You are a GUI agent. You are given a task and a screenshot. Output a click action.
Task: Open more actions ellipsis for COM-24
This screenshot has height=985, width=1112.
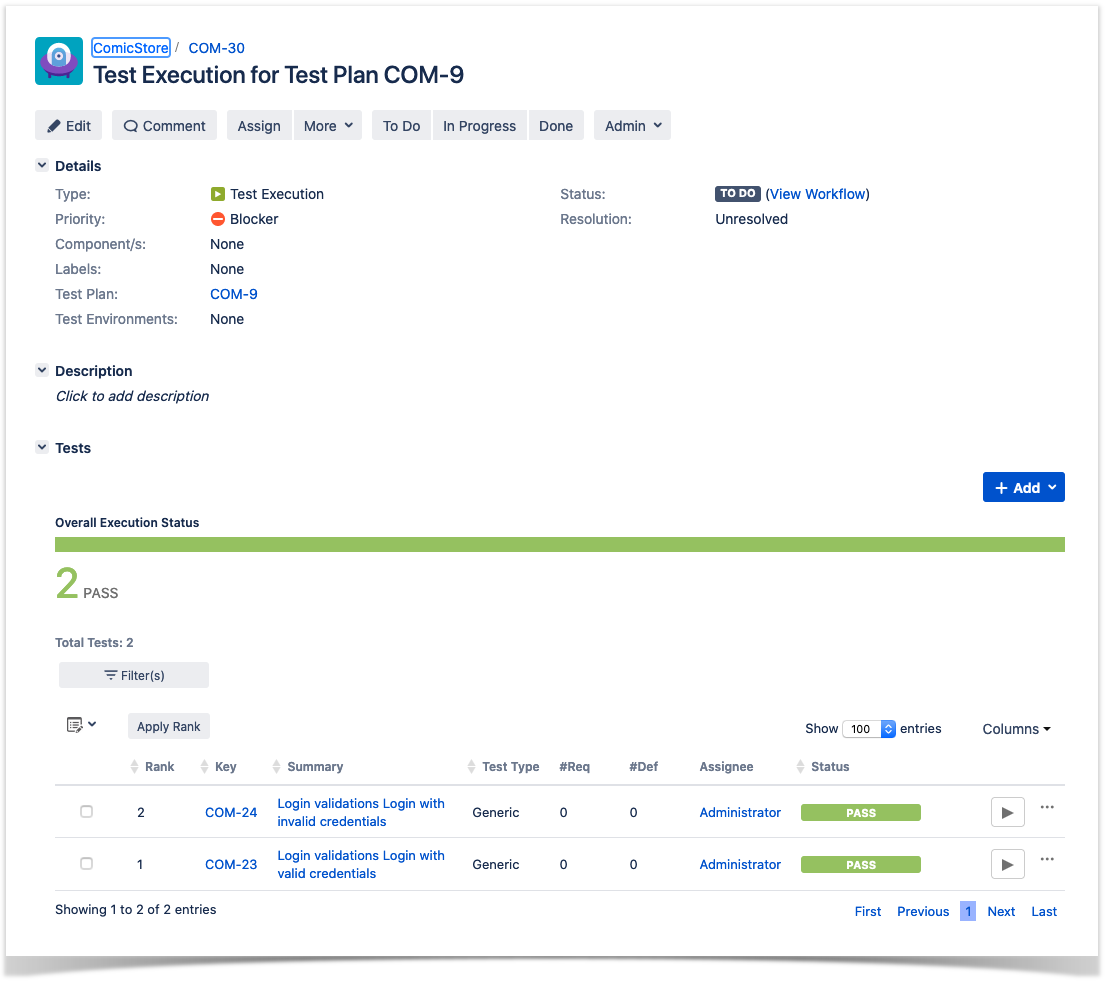coord(1047,807)
